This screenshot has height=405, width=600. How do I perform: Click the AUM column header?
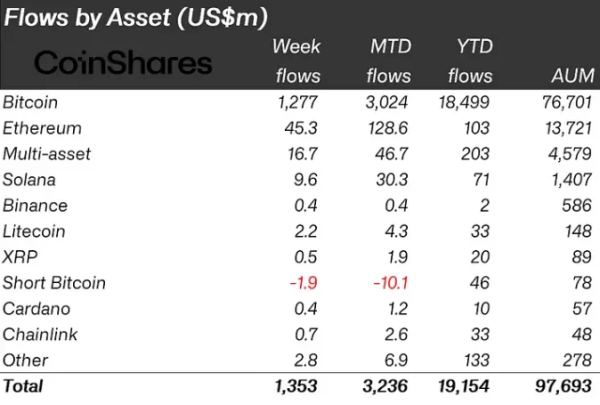click(x=573, y=75)
